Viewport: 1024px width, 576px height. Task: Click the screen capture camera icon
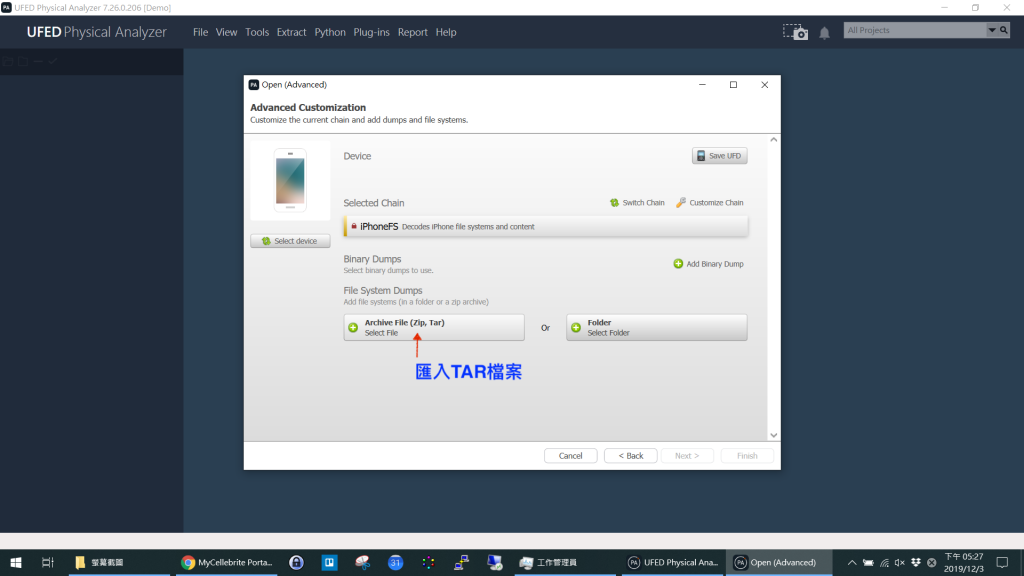(795, 32)
